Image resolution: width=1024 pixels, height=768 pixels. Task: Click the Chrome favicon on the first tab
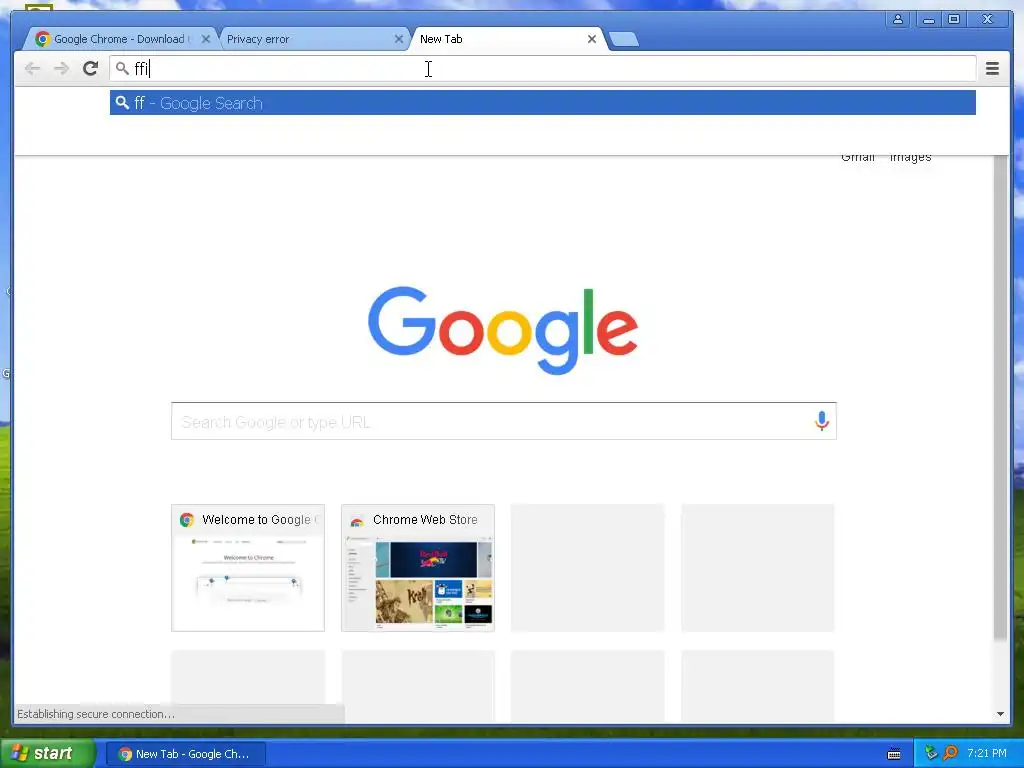(x=42, y=39)
